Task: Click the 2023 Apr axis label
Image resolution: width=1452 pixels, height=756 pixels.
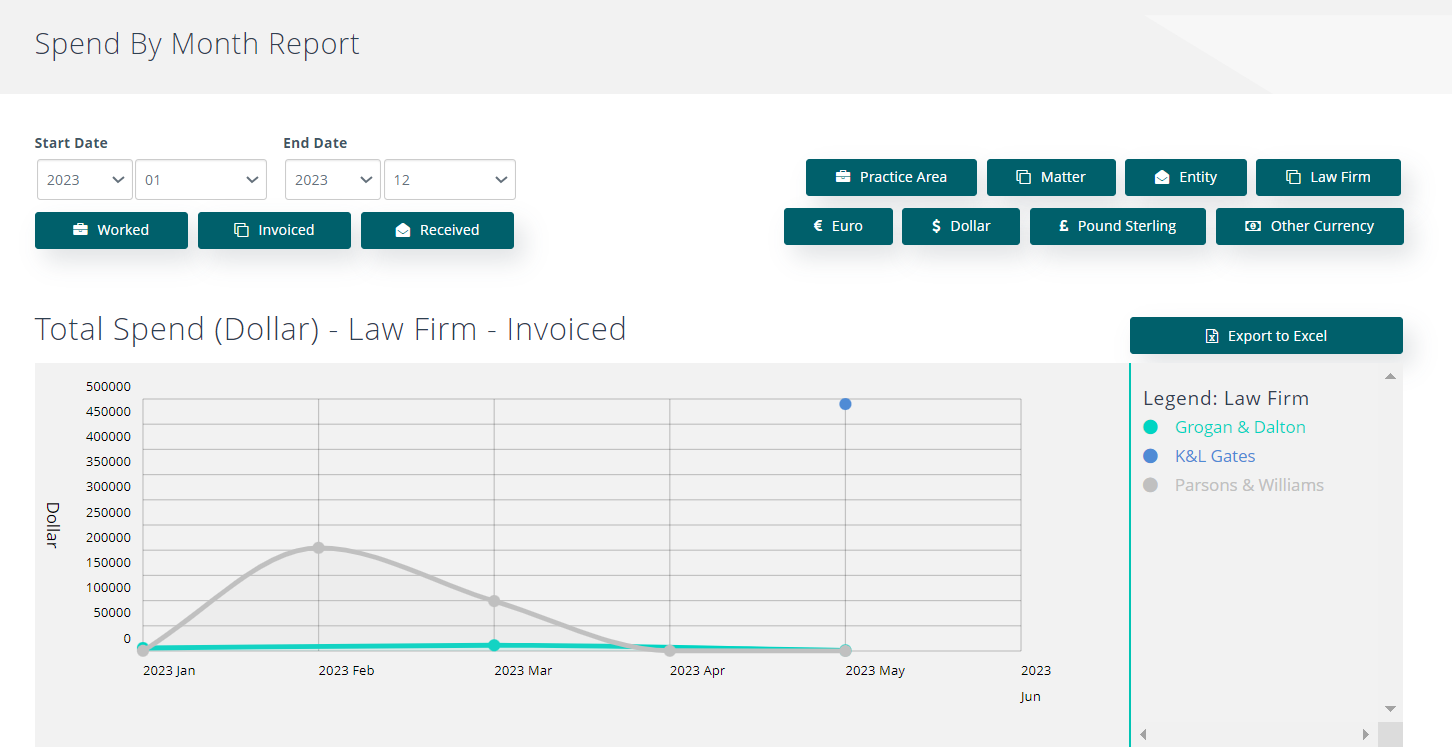Action: 698,671
